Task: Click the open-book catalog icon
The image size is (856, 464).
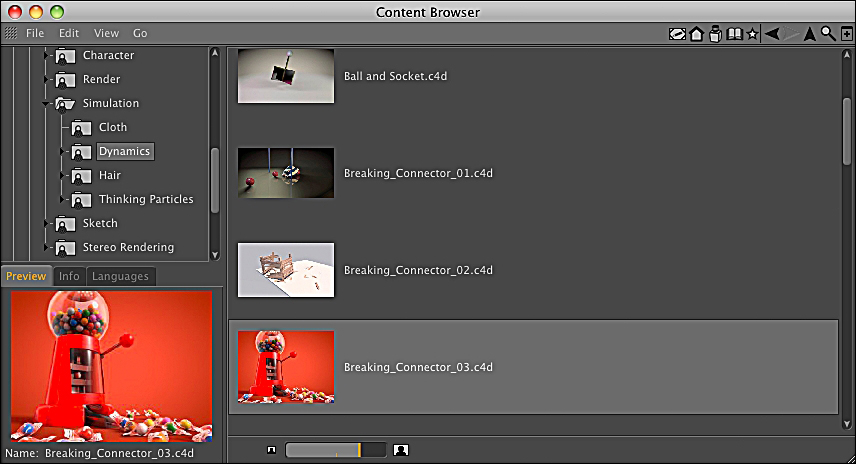Action: (x=734, y=33)
